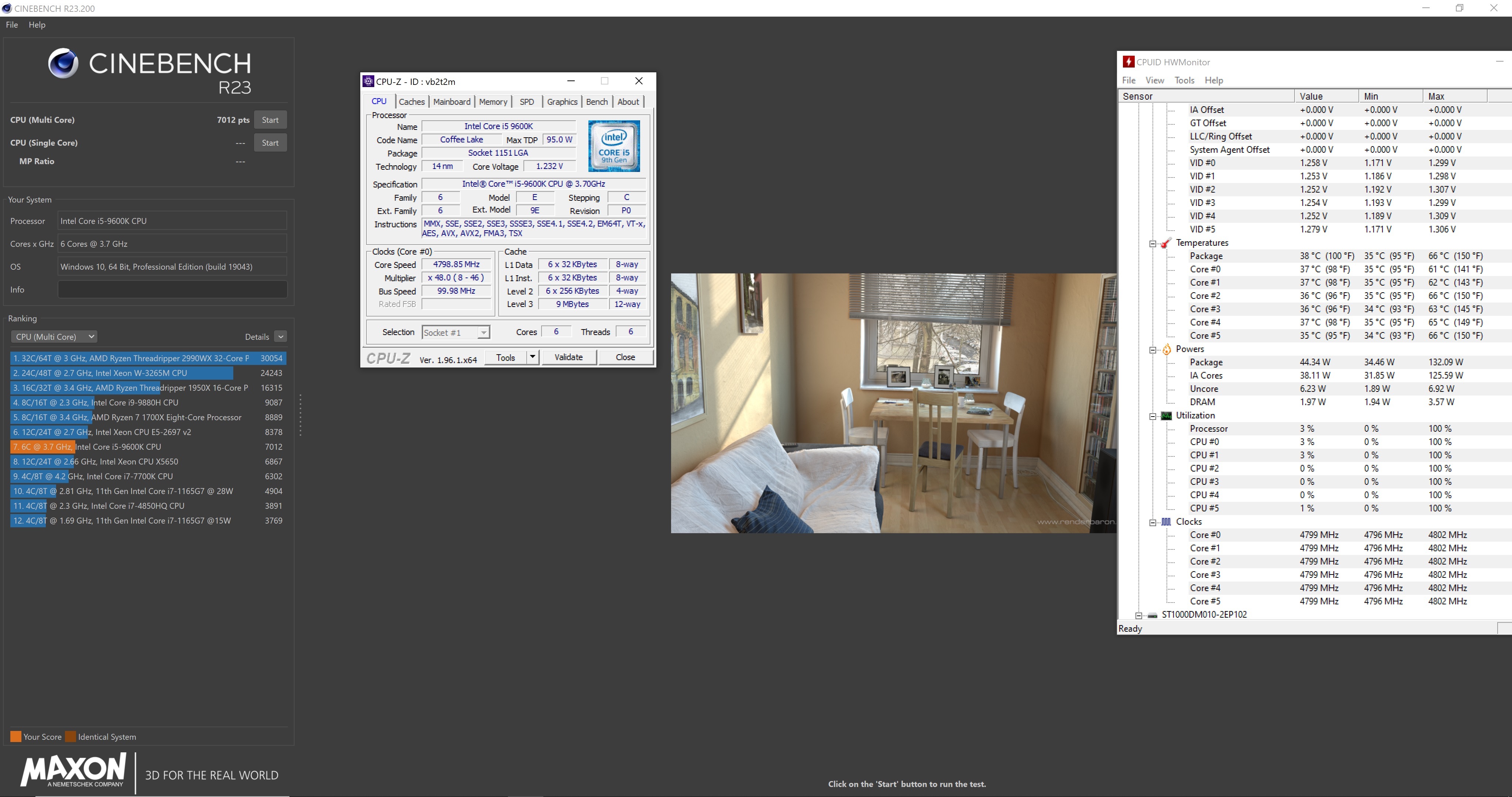Expand the ranking Details dropdown arrow
This screenshot has height=797, width=1512.
click(281, 337)
